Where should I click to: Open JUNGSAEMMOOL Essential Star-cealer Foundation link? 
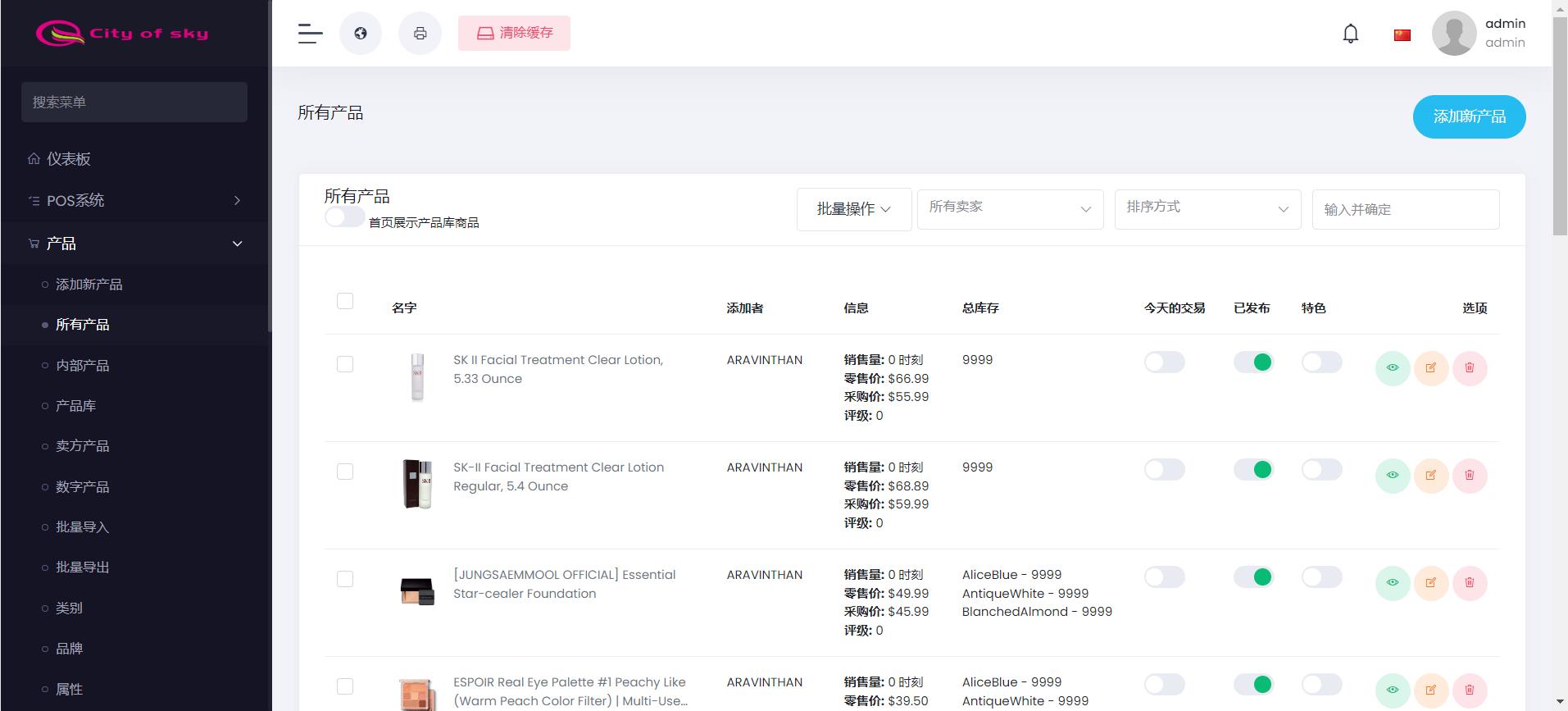564,584
